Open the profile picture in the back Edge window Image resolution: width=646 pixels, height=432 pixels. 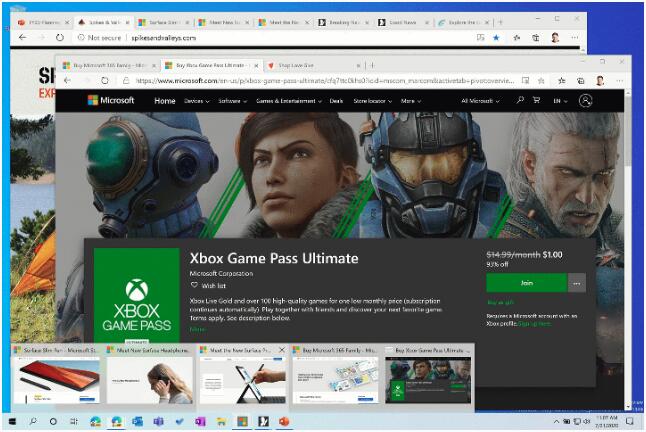(x=555, y=37)
